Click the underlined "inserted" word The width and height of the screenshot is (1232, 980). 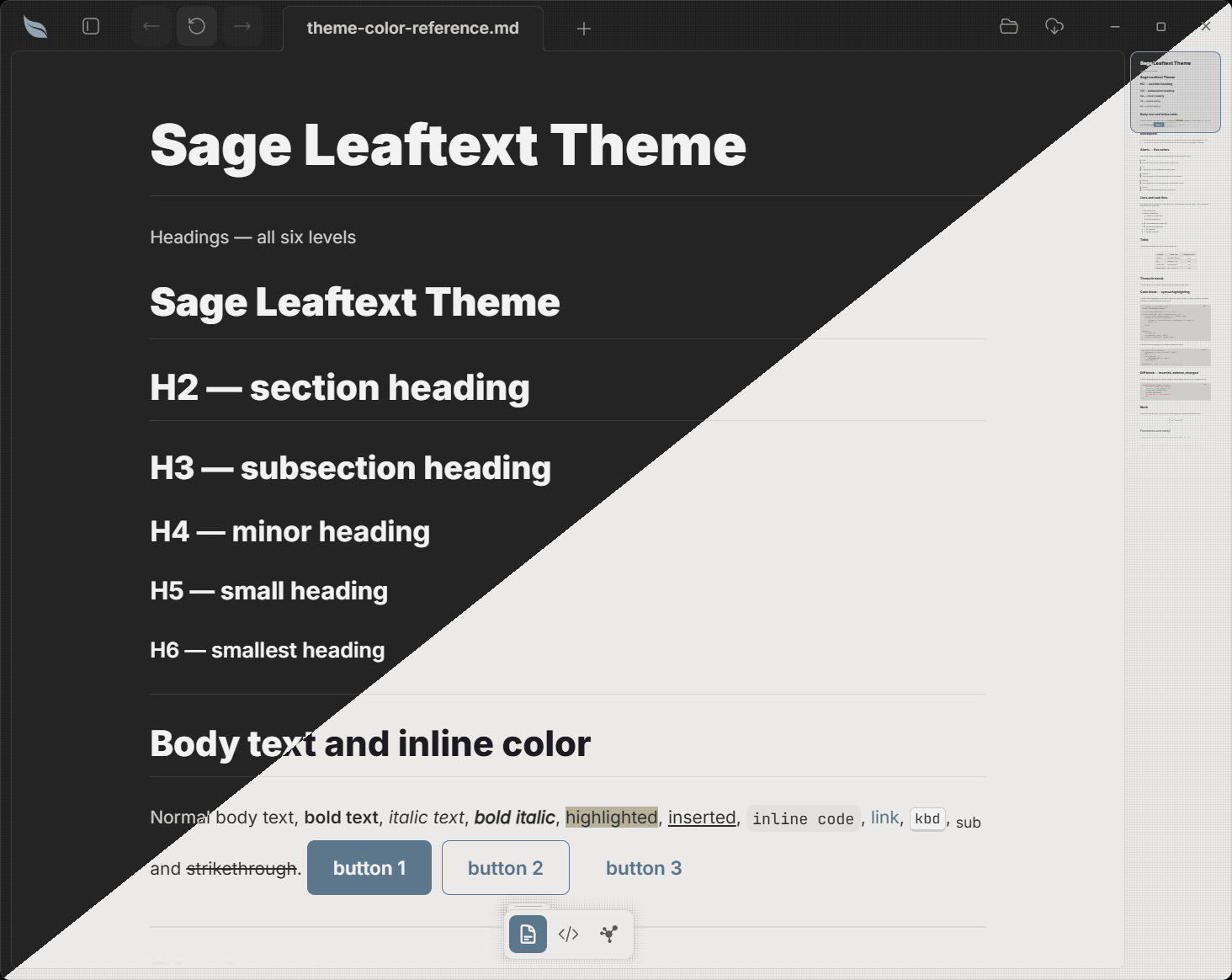tap(702, 818)
